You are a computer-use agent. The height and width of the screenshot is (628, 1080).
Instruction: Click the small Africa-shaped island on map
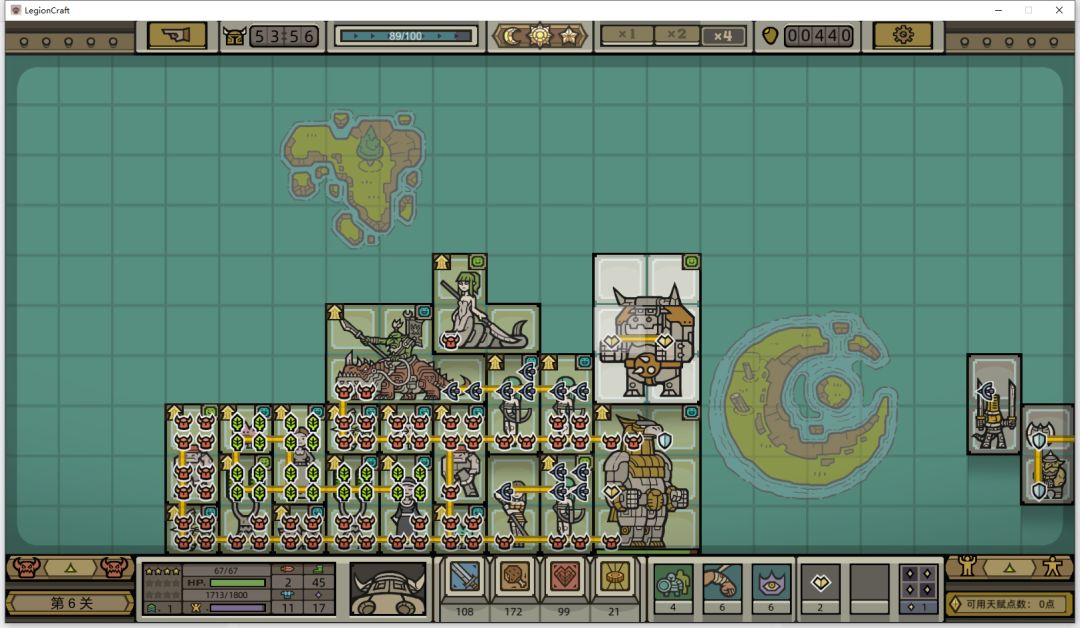pyautogui.click(x=355, y=176)
